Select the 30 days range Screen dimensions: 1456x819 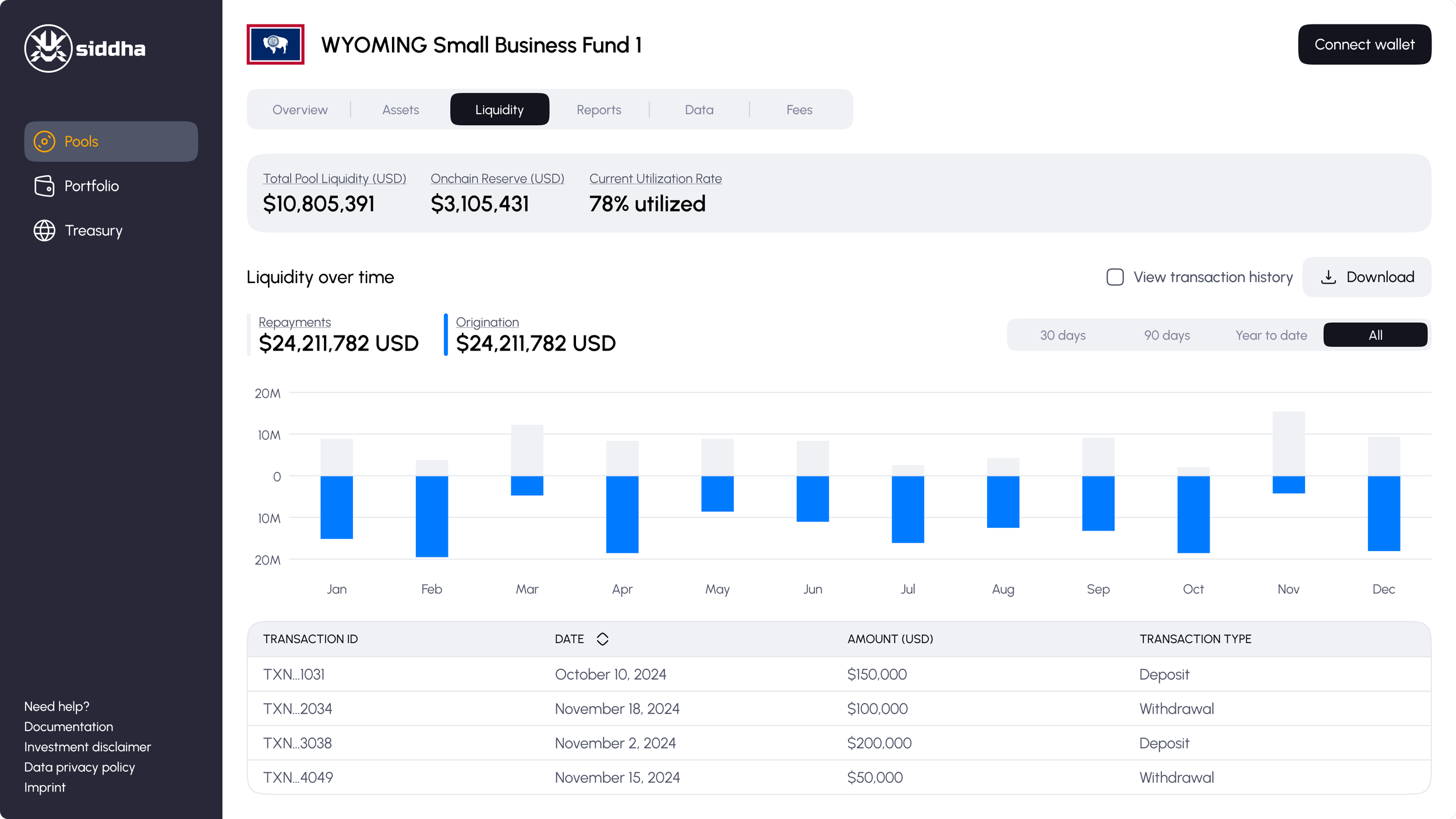click(x=1062, y=335)
